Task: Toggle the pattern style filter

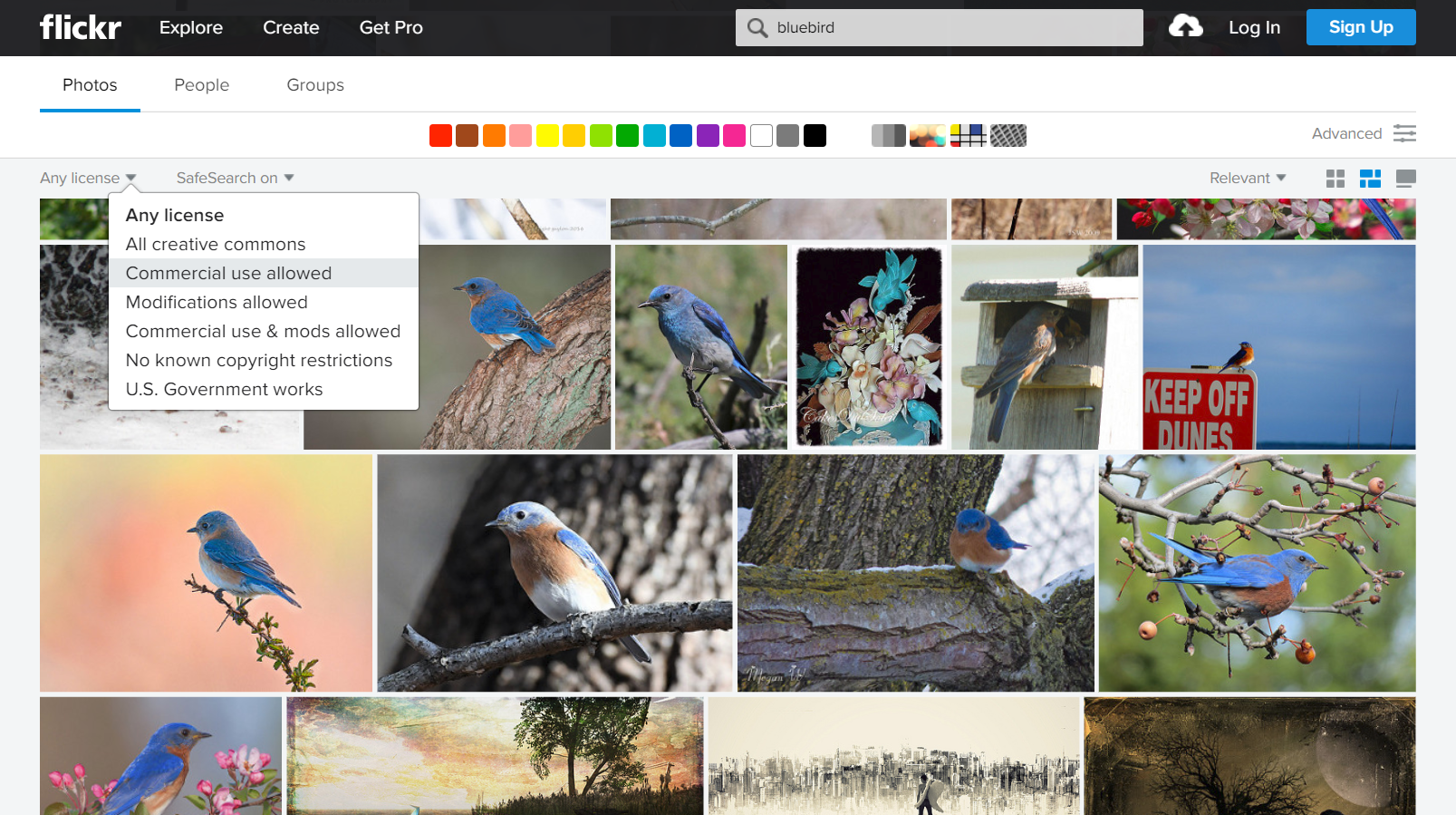Action: [x=1008, y=136]
